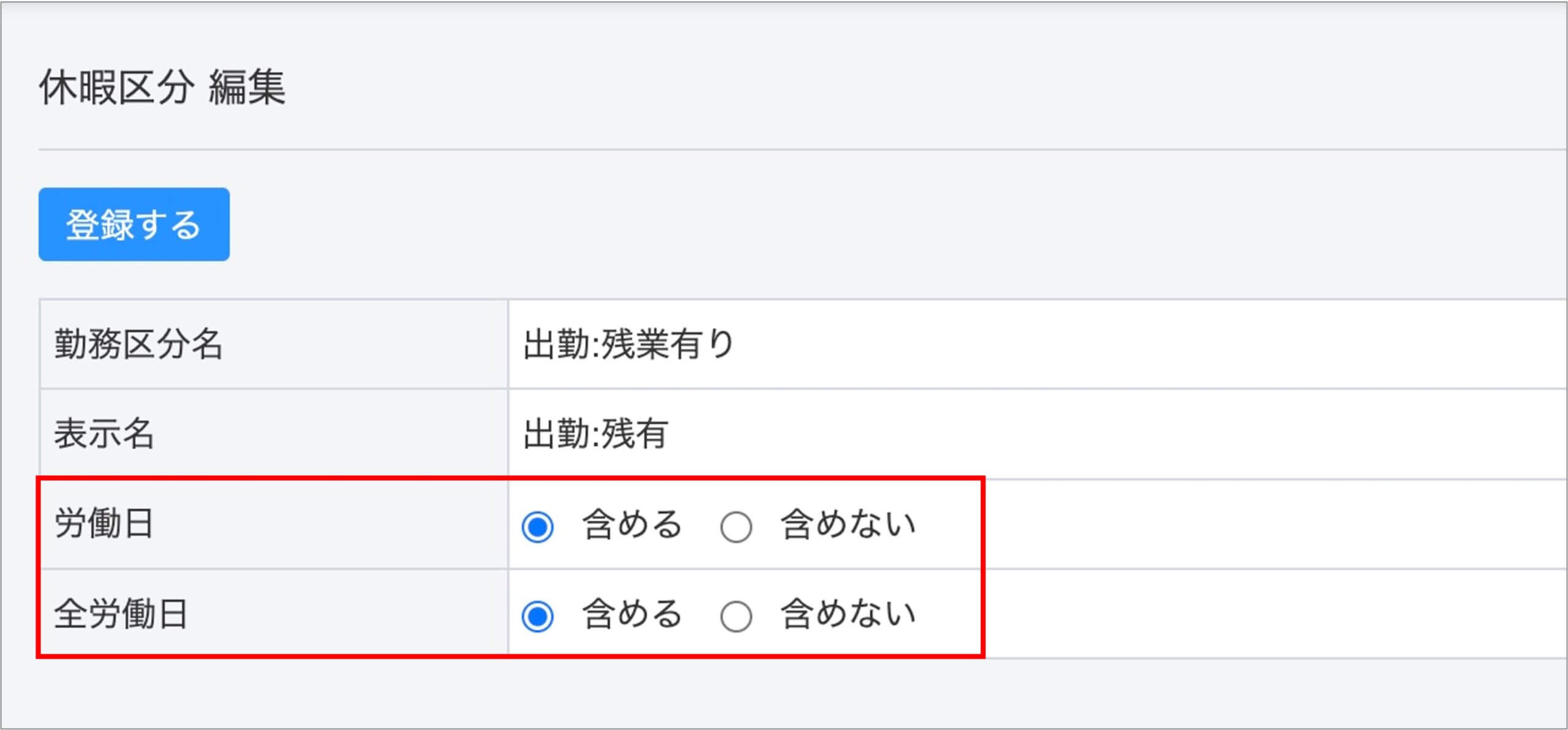Viewport: 1568px width, 730px height.
Task: Click the 含めない label text in 全労働日 row
Action: [x=848, y=614]
